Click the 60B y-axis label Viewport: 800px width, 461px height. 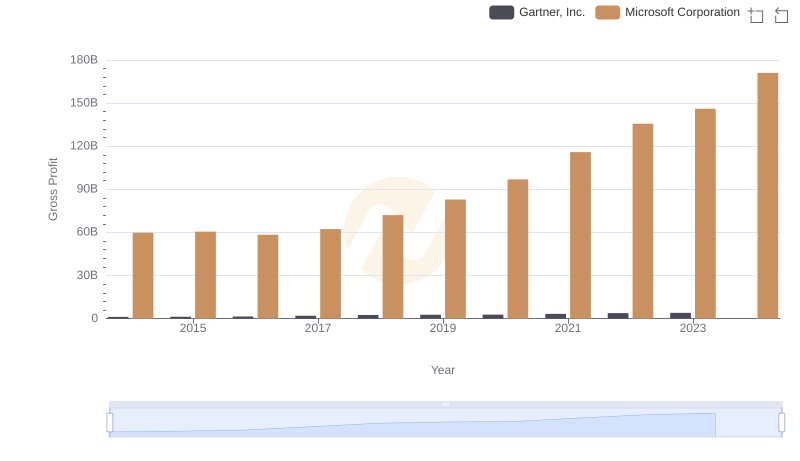pyautogui.click(x=87, y=232)
